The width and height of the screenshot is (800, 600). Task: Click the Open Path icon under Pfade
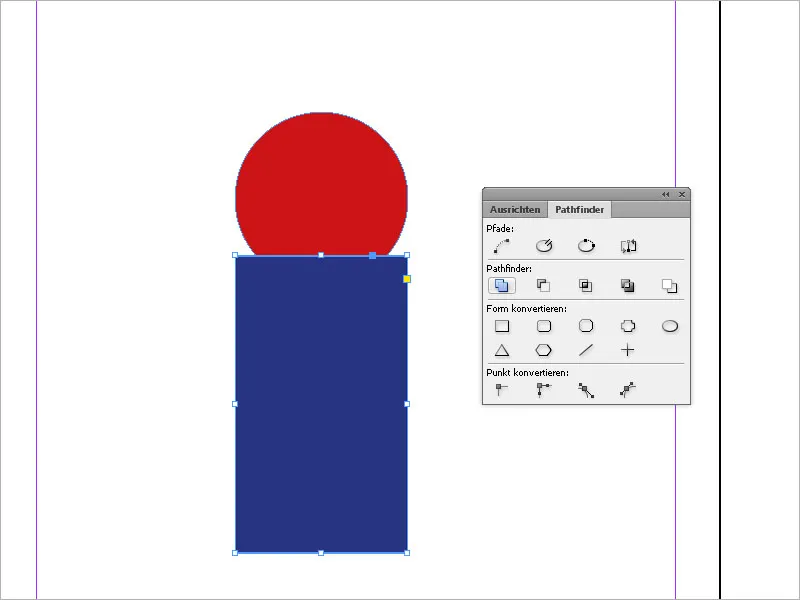(544, 246)
